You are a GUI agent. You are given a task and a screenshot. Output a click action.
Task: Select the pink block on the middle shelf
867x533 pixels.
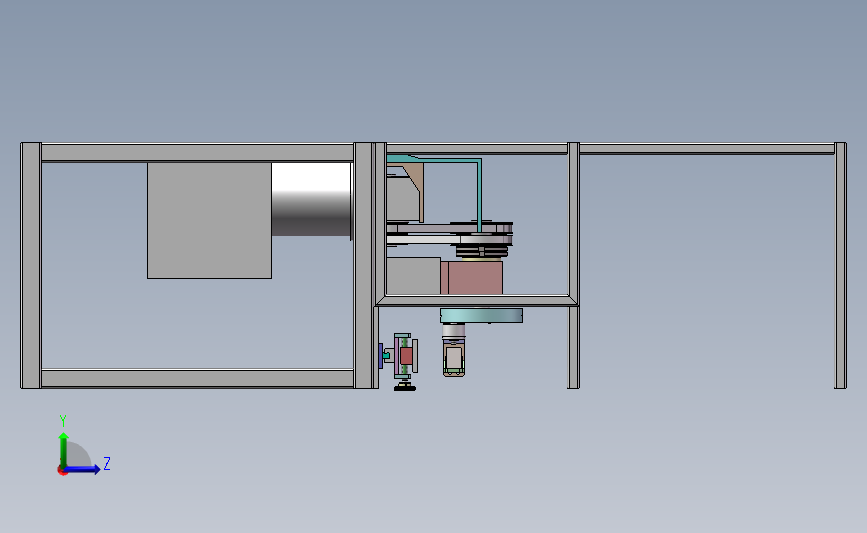tap(472, 278)
